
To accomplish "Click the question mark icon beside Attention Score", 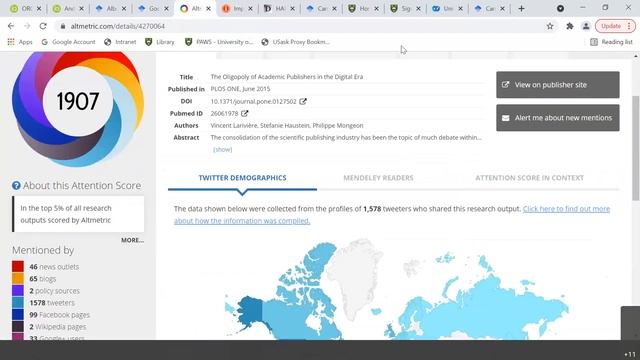I will coord(16,186).
